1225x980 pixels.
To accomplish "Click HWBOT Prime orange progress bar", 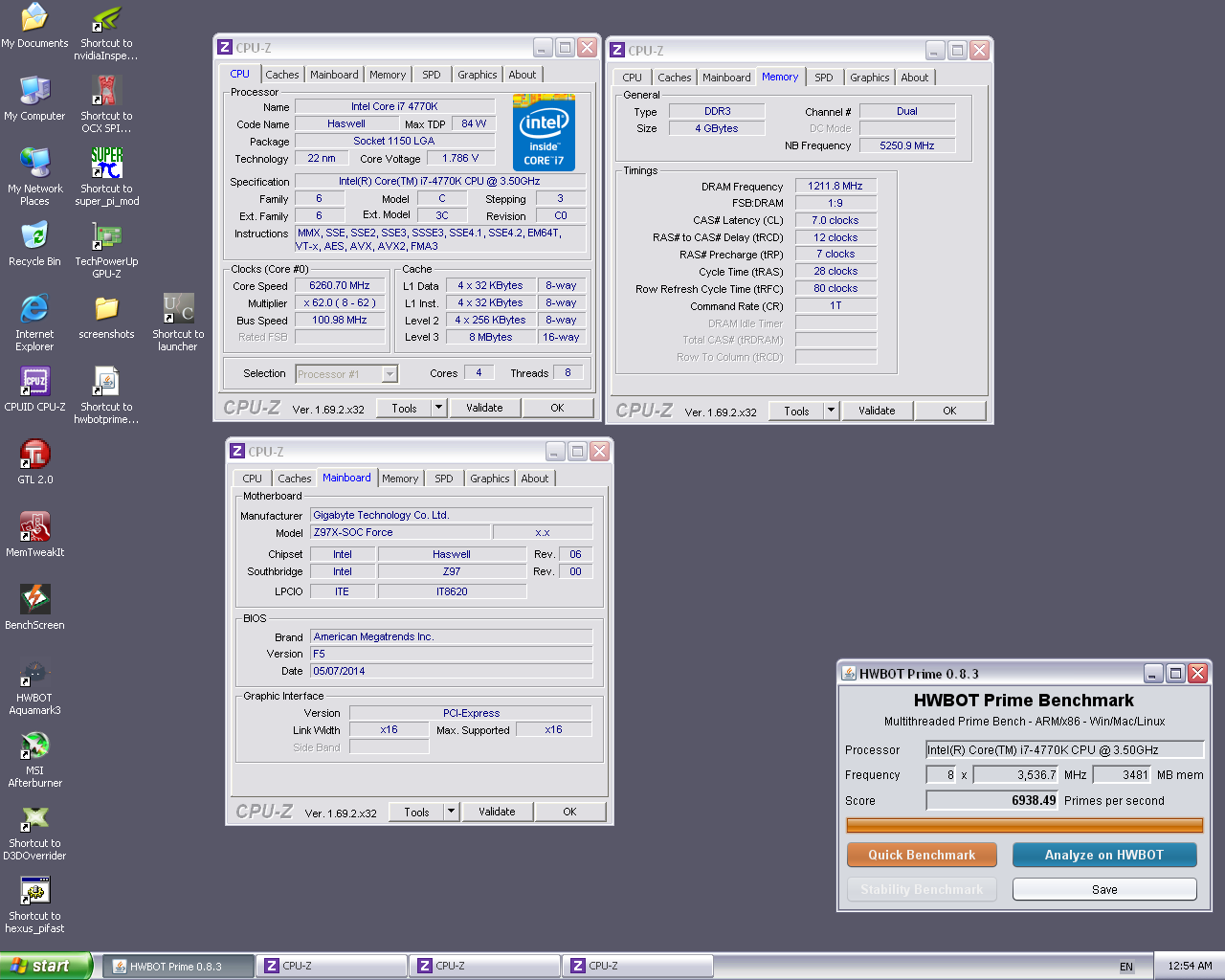I will 1024,825.
